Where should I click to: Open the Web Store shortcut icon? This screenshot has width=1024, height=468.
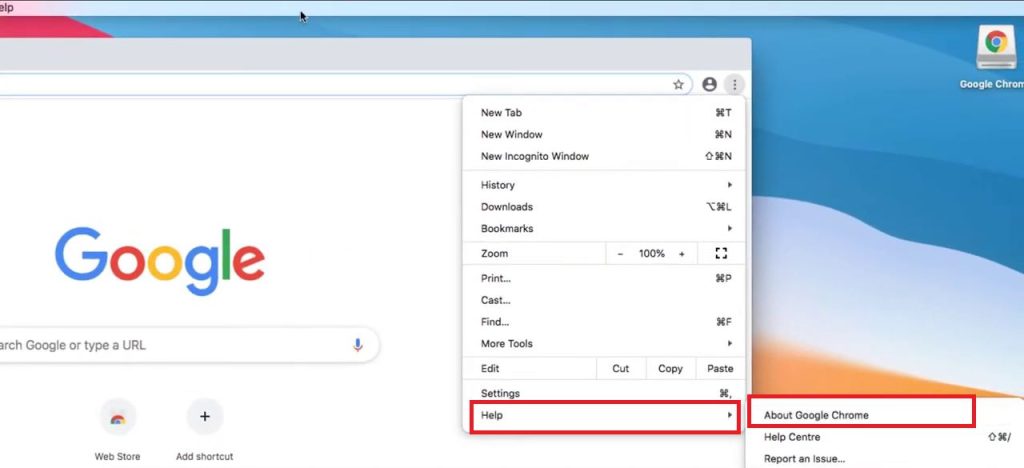[118, 416]
